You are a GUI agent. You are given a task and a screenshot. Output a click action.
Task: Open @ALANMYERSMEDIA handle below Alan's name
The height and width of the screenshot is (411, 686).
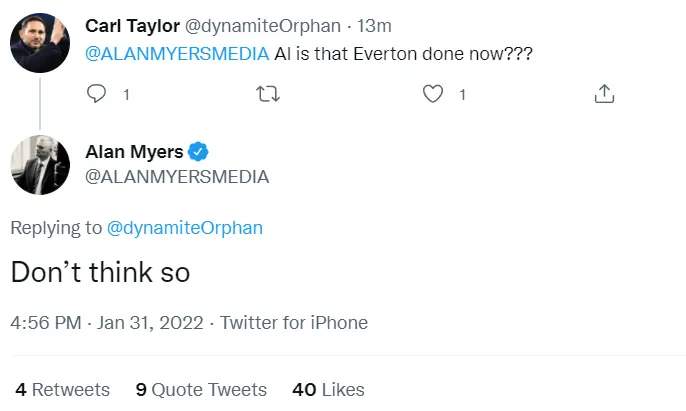coord(177,176)
